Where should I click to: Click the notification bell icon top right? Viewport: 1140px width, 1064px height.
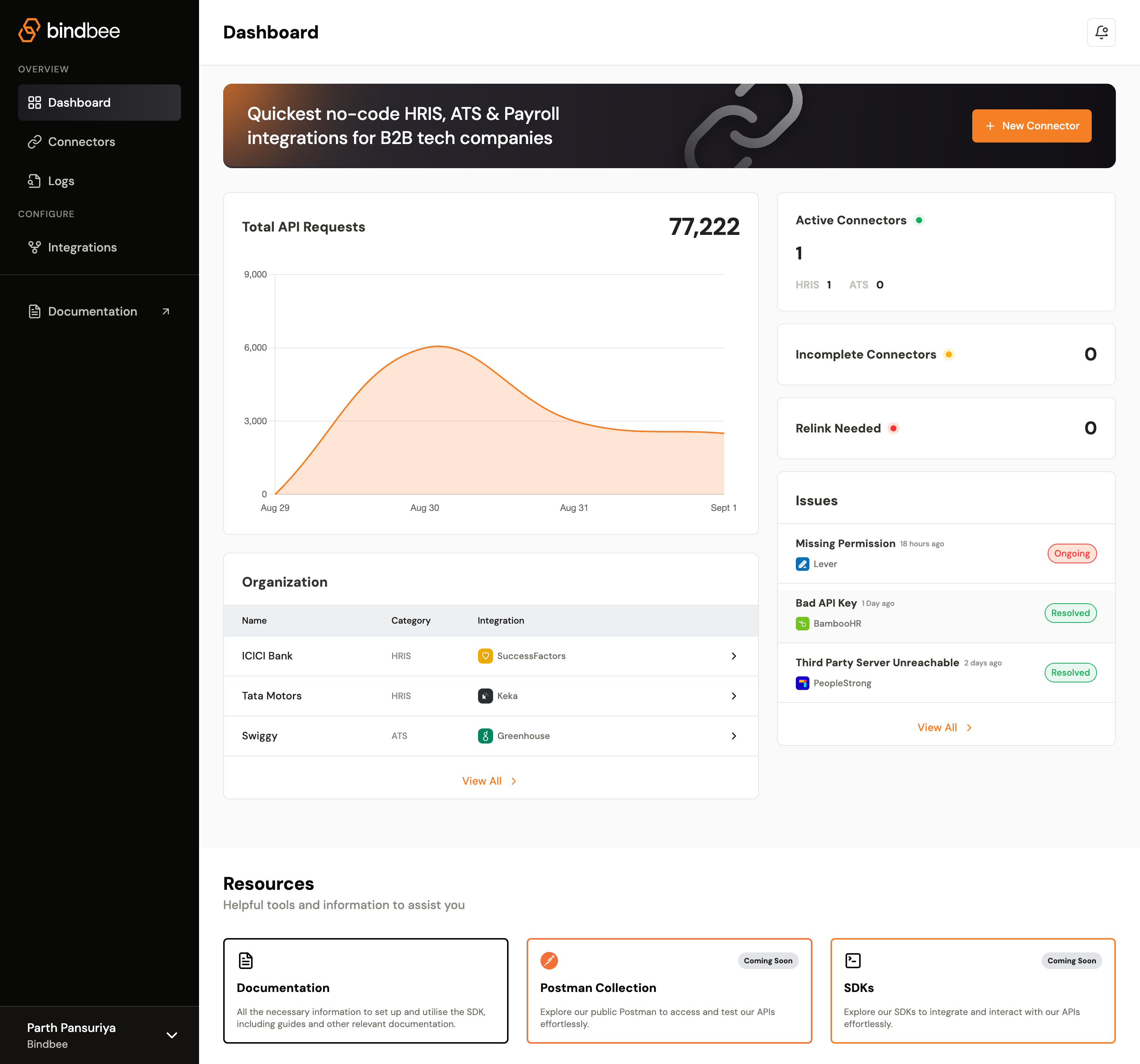pos(1102,32)
